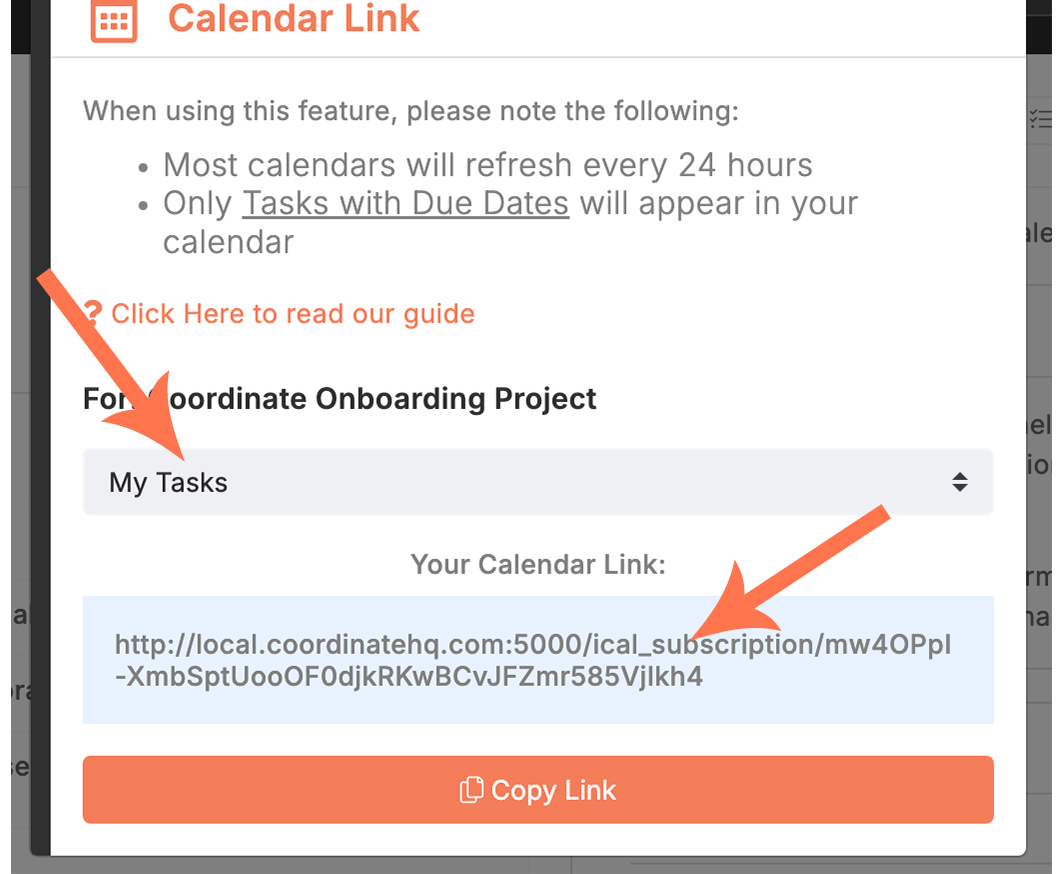1062x874 pixels.
Task: Click the second line of the calendar URL
Action: (x=409, y=676)
